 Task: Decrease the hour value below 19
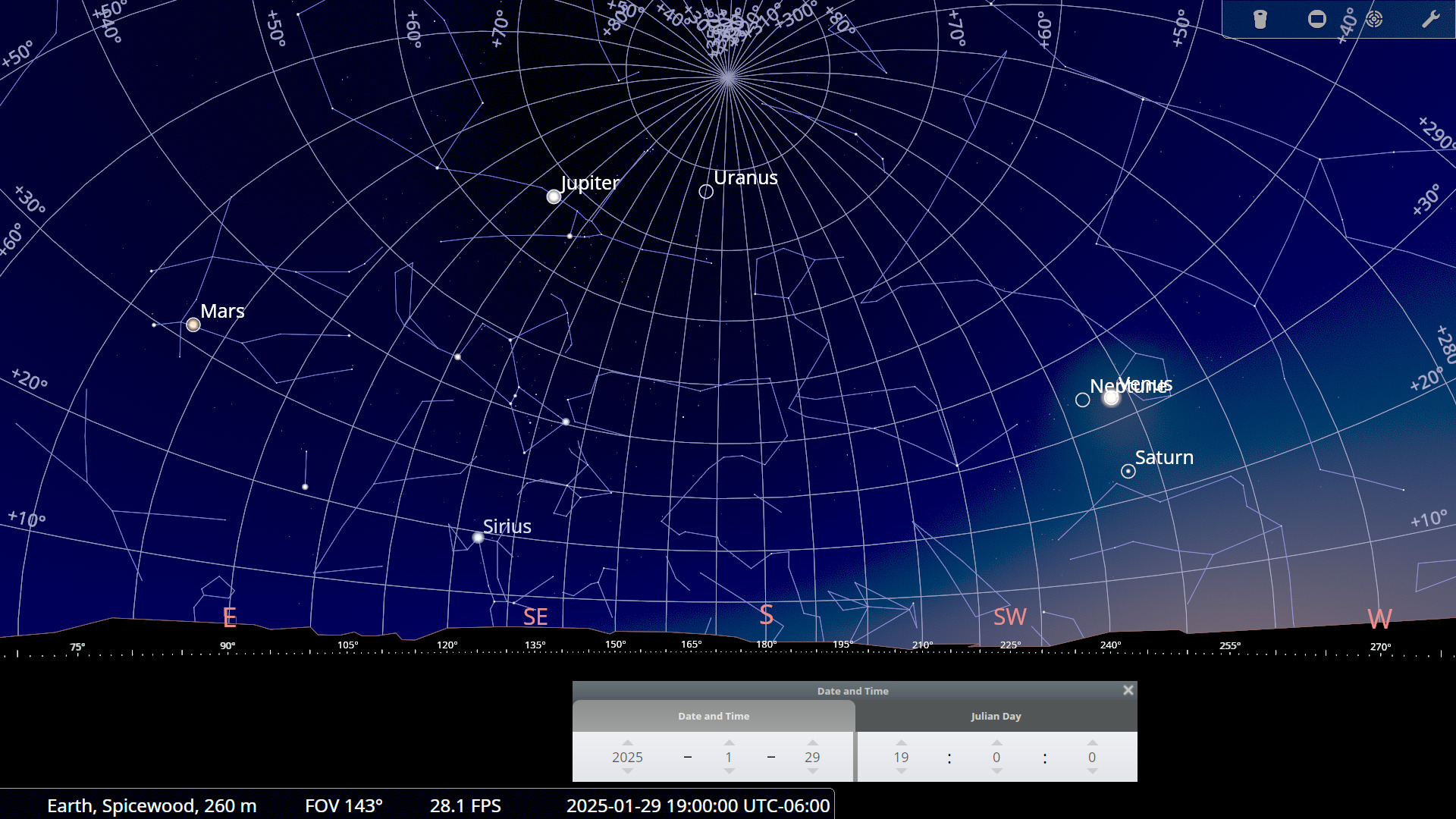coord(901,771)
